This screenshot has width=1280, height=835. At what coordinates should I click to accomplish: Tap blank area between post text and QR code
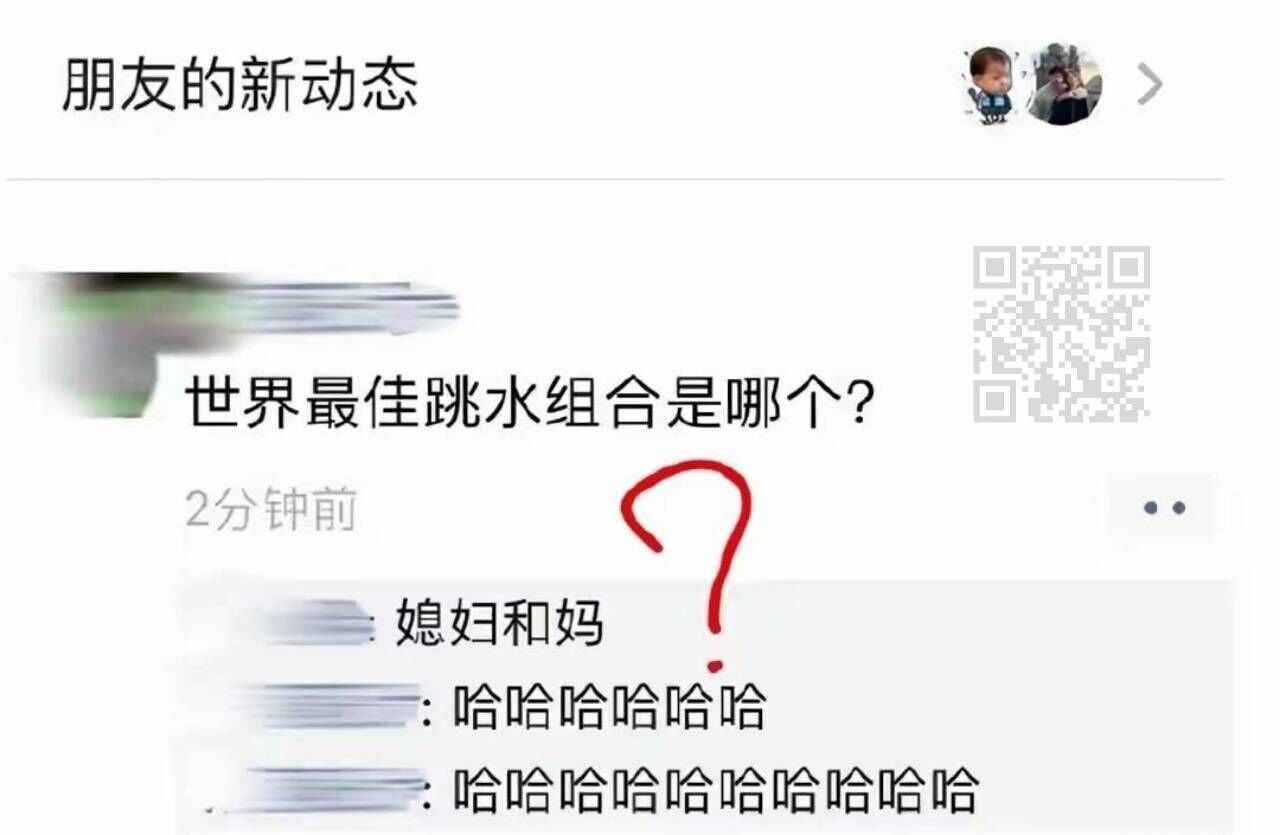tap(925, 402)
